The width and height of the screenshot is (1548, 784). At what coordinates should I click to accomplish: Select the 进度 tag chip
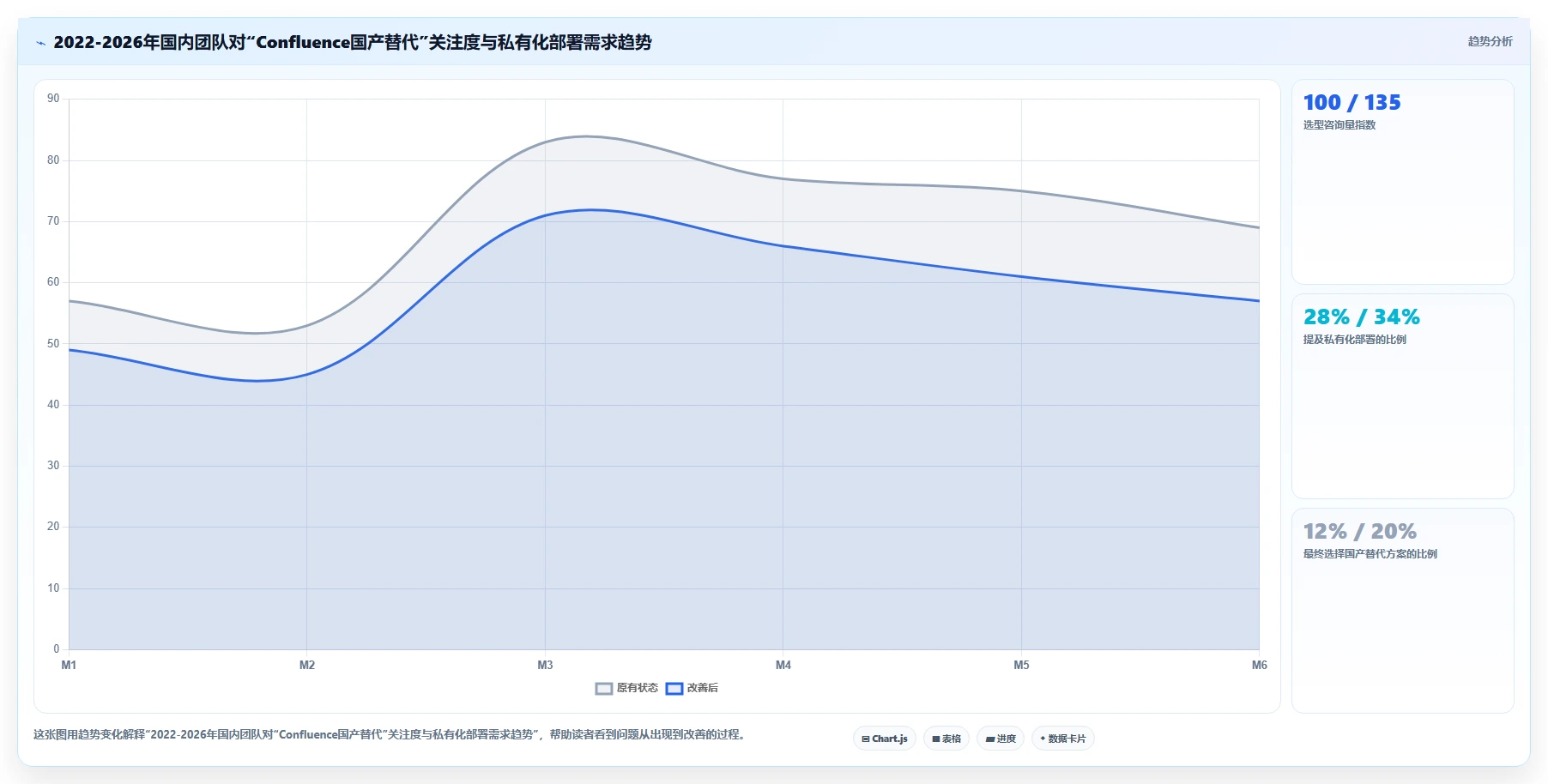point(1001,739)
